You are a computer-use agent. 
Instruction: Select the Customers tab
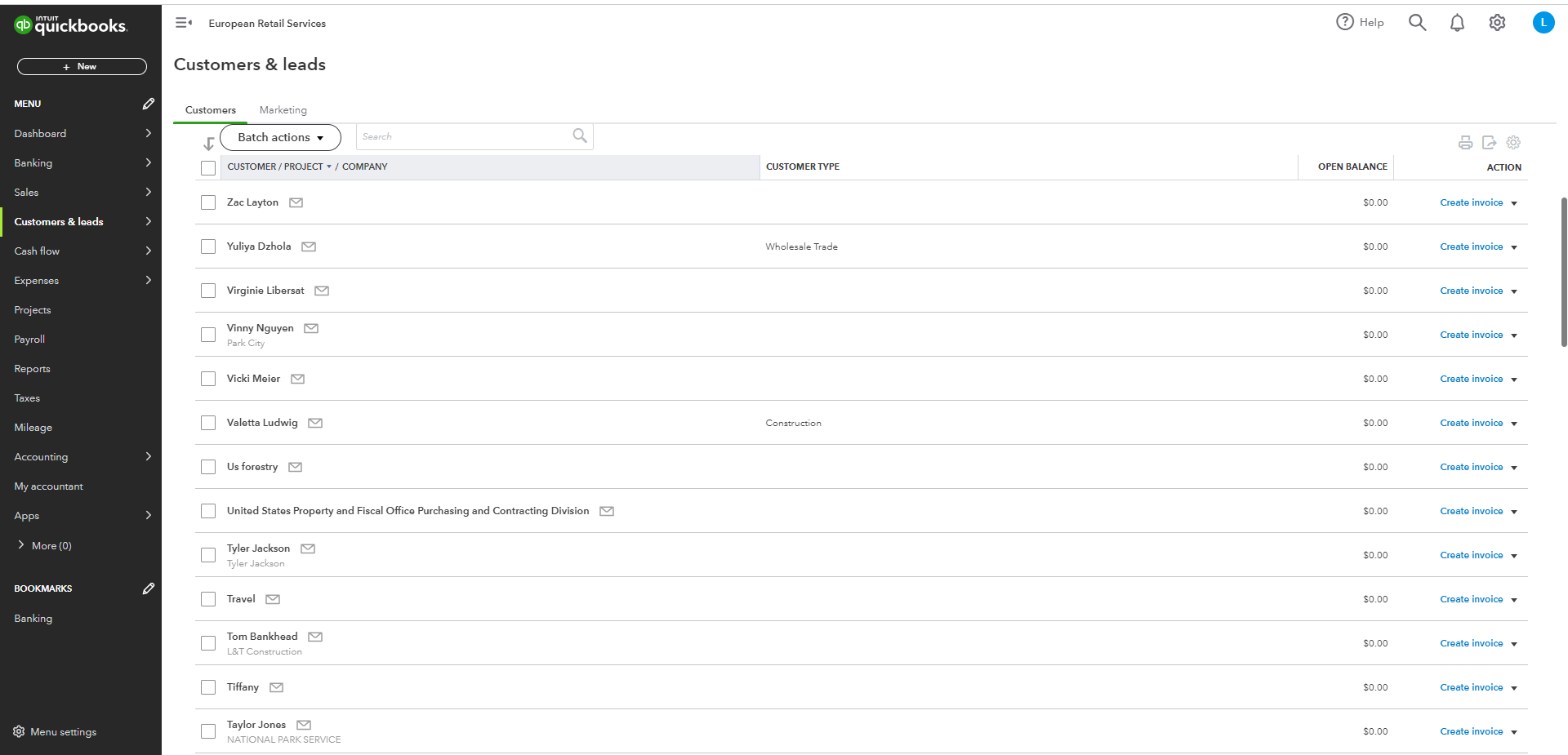click(211, 110)
